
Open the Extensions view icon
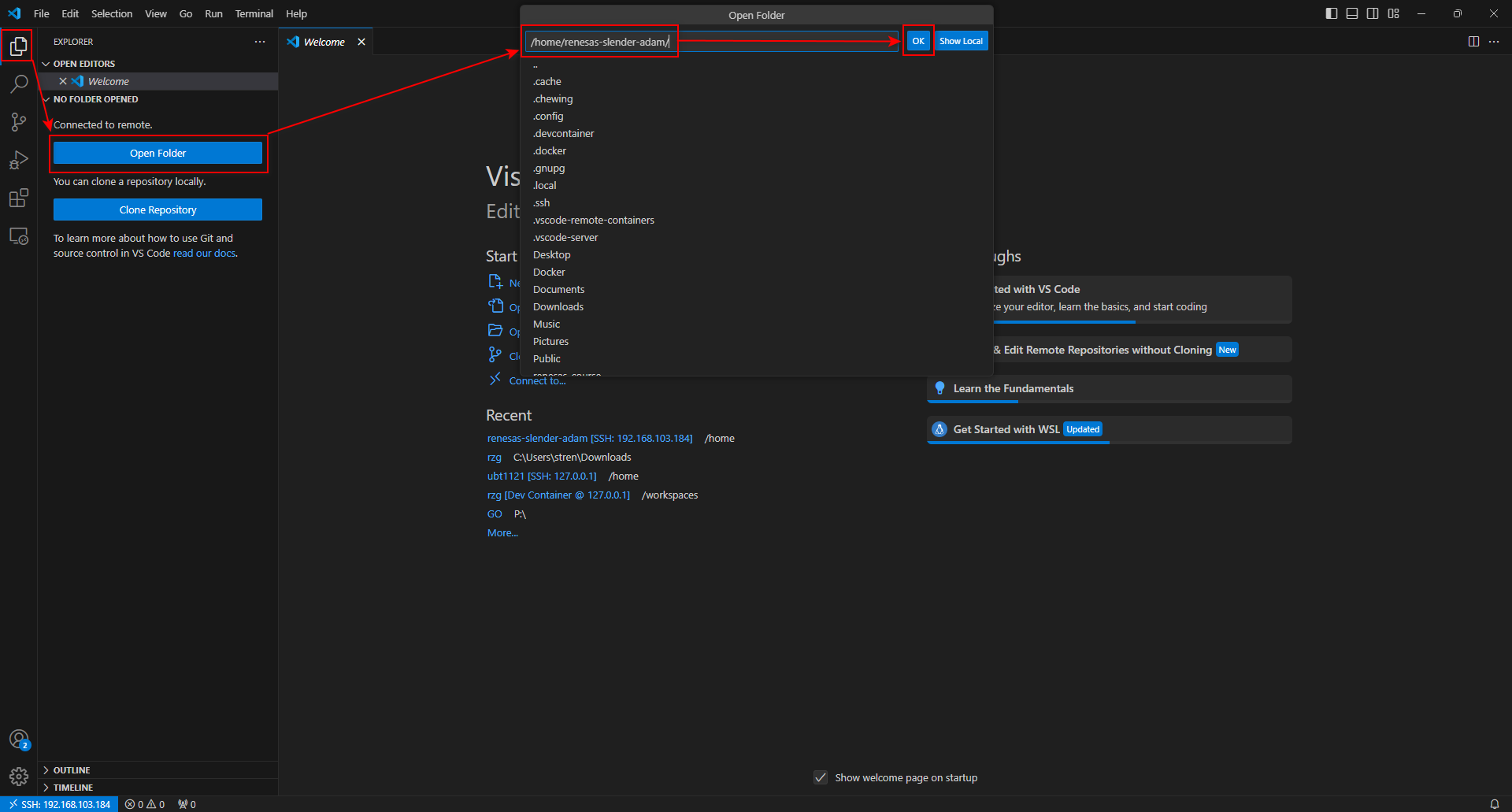[x=19, y=198]
